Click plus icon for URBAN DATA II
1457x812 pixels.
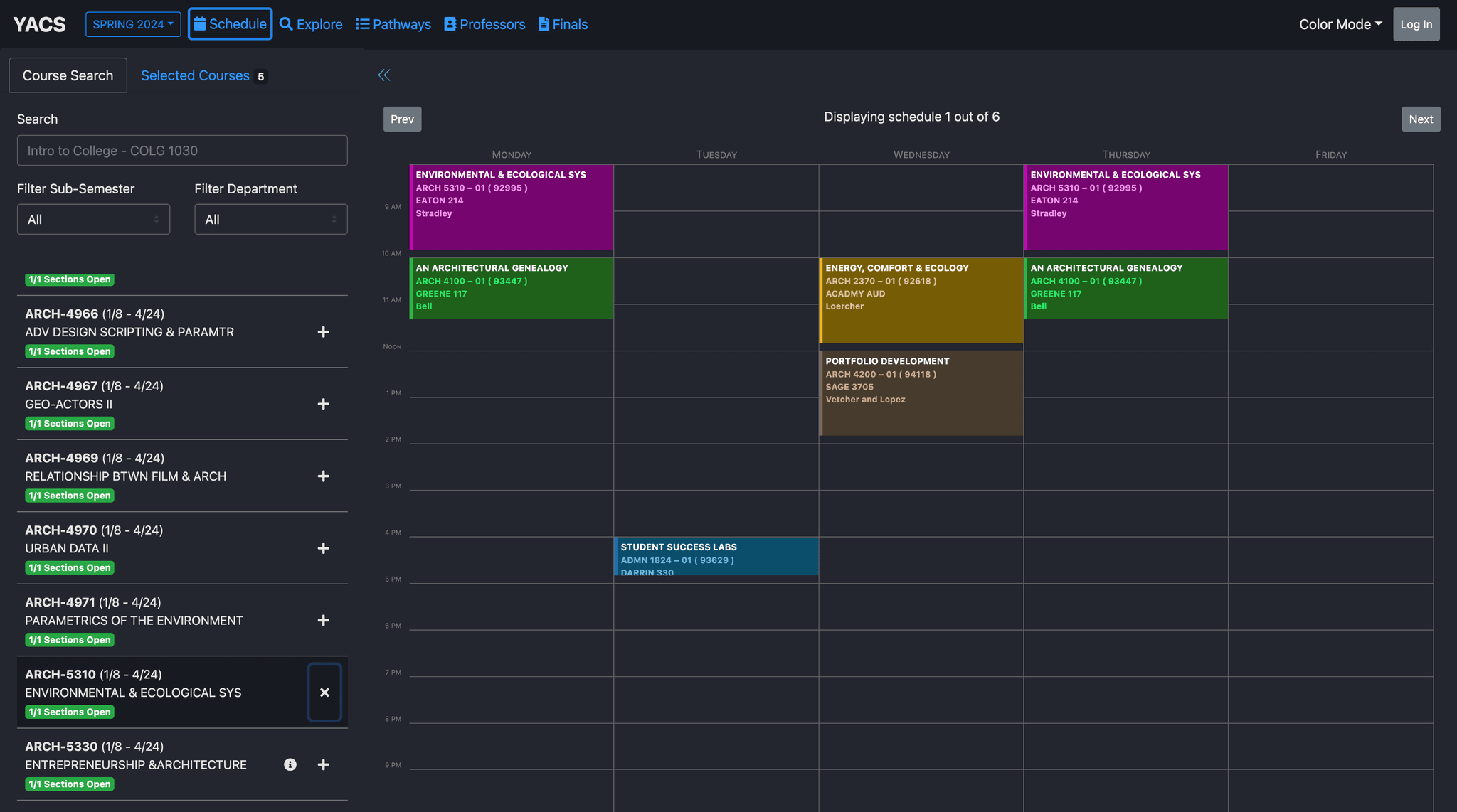tap(323, 548)
